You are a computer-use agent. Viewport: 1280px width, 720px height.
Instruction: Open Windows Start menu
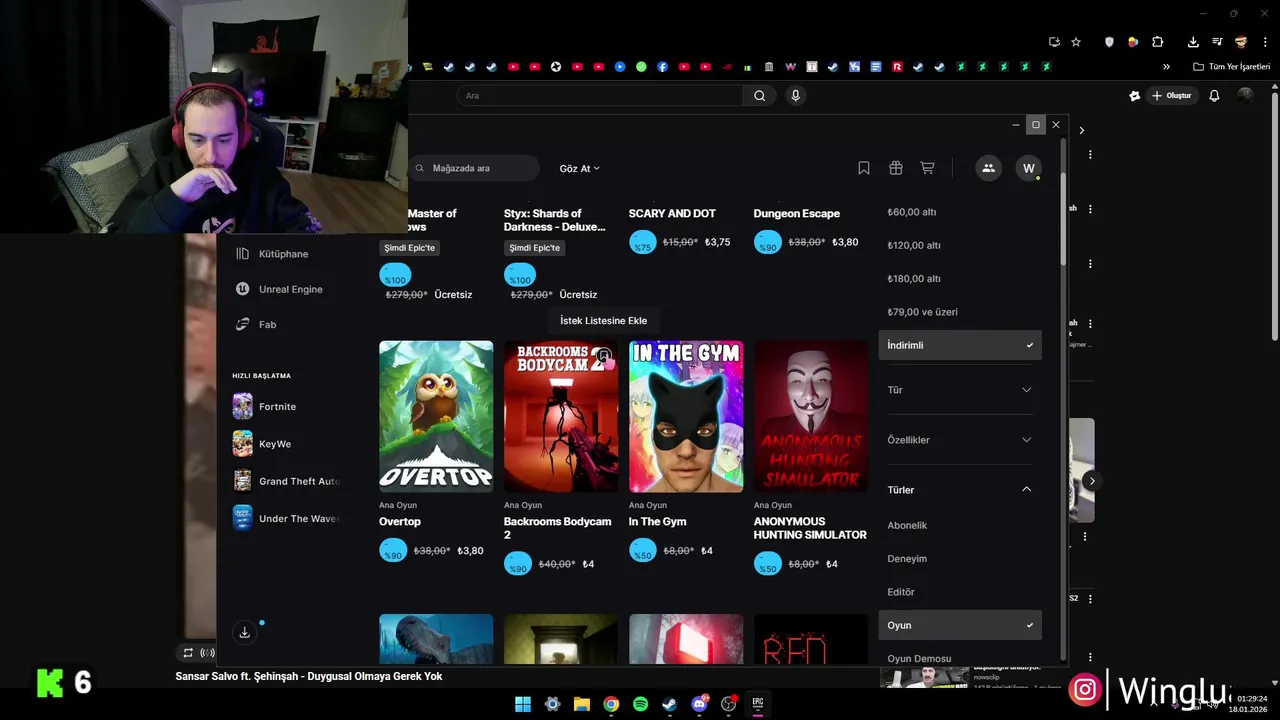[523, 704]
